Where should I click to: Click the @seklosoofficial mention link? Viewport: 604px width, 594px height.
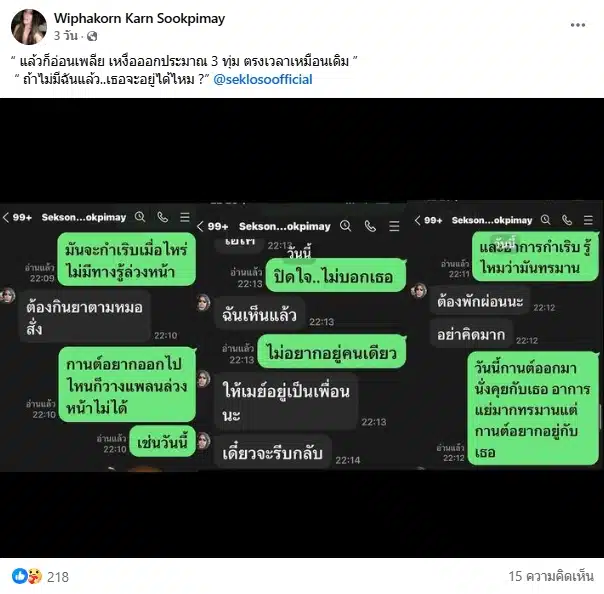263,79
